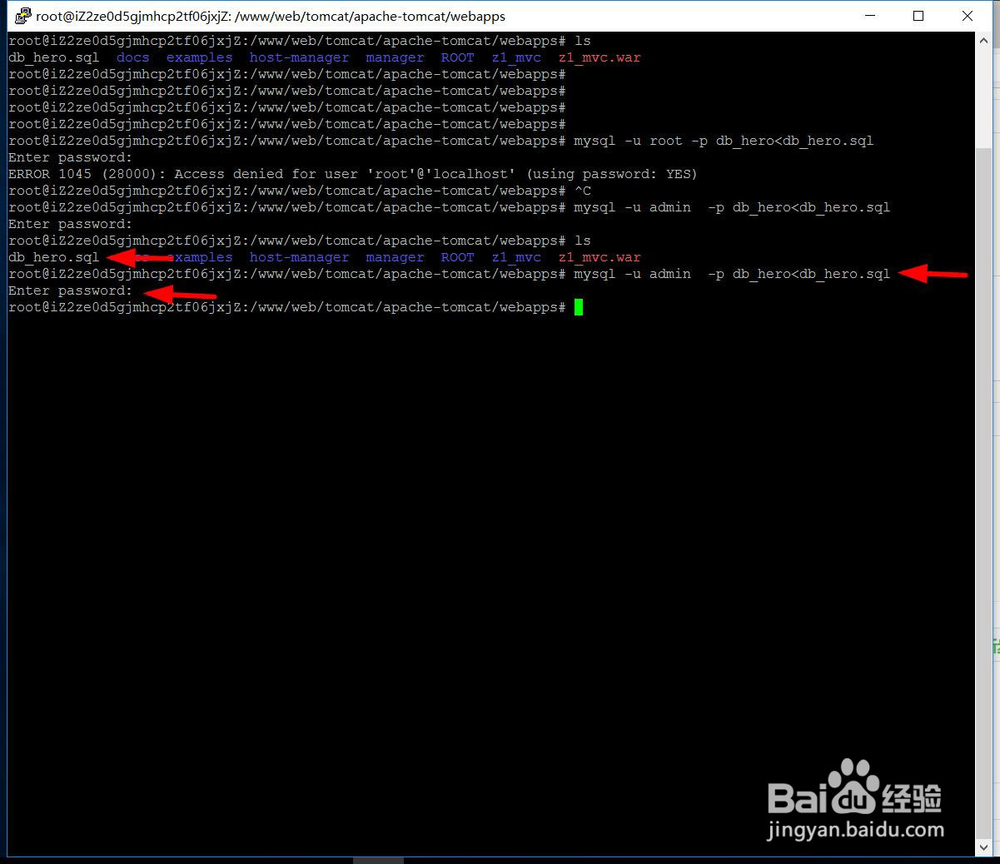Image resolution: width=1000 pixels, height=864 pixels.
Task: Click 'manager' in the first ls output
Action: tap(395, 57)
